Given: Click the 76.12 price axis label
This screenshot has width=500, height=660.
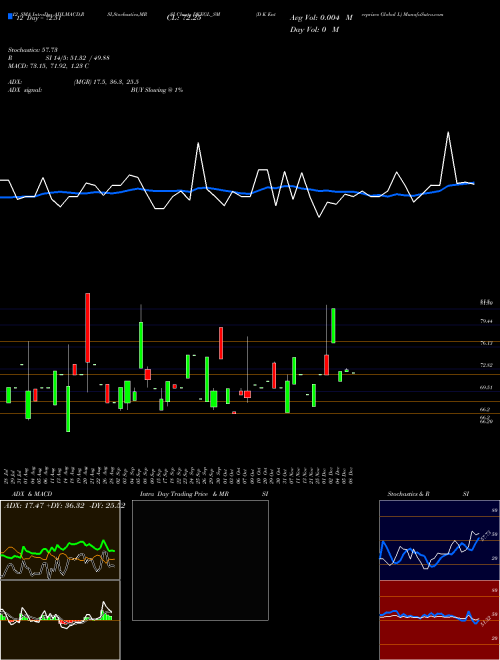Looking at the screenshot, I should (x=486, y=343).
